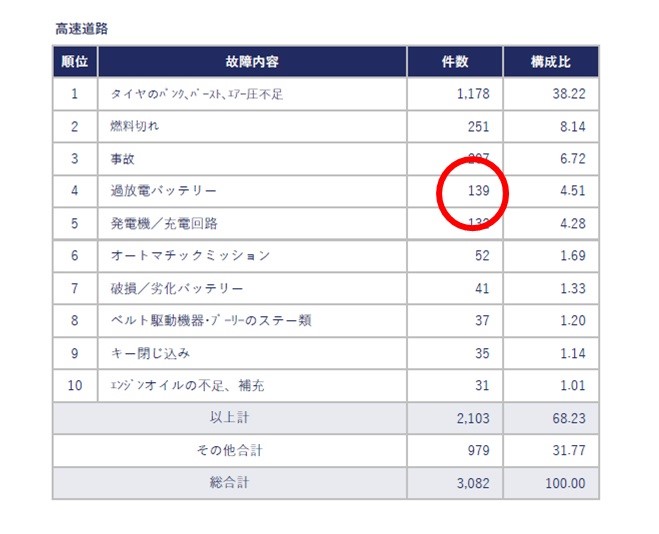The height and width of the screenshot is (534, 659).
Task: Click the 過放電バッテリー cell
Action: pyautogui.click(x=163, y=191)
